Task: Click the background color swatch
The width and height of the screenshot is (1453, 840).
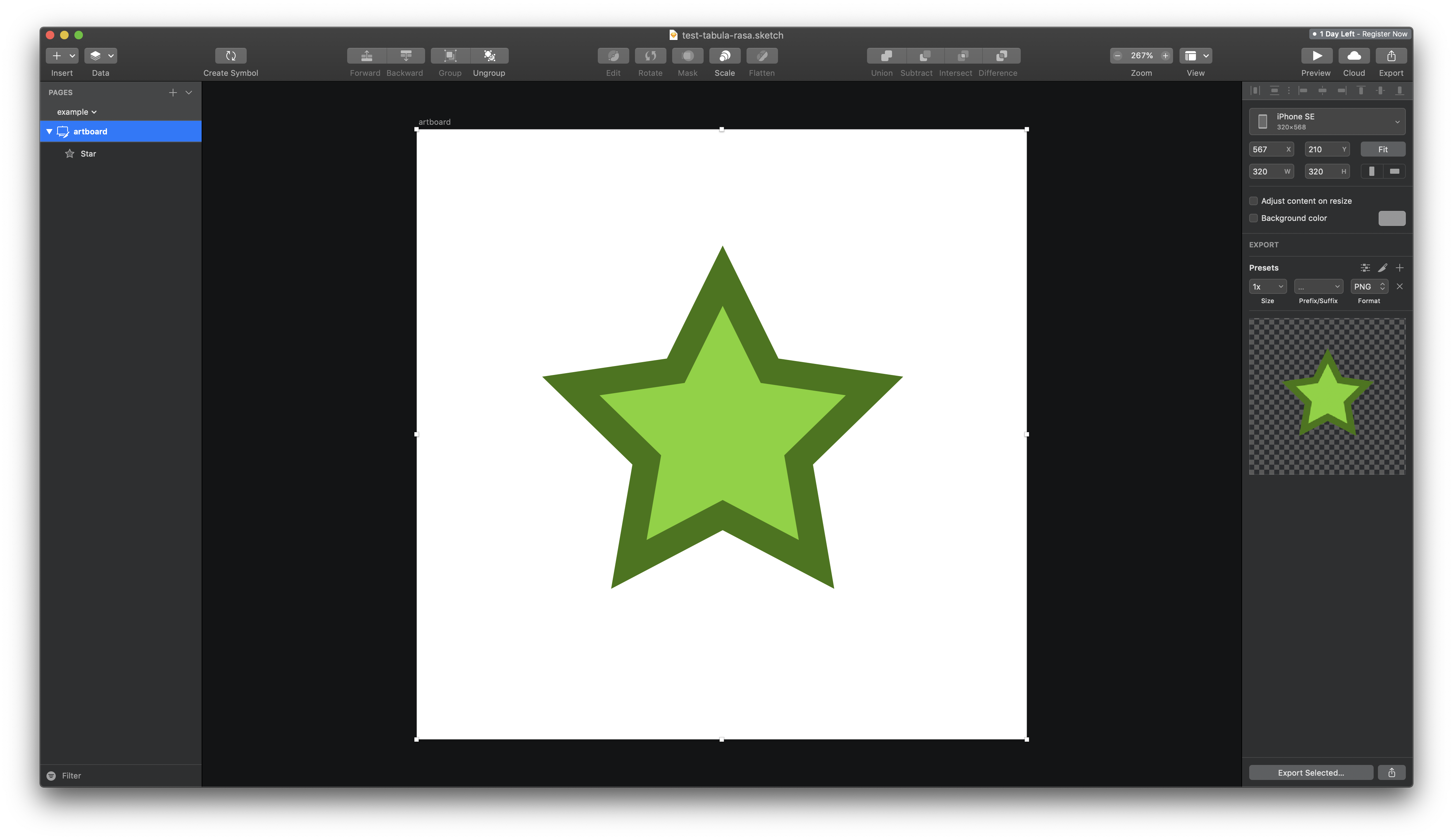Action: click(x=1391, y=218)
